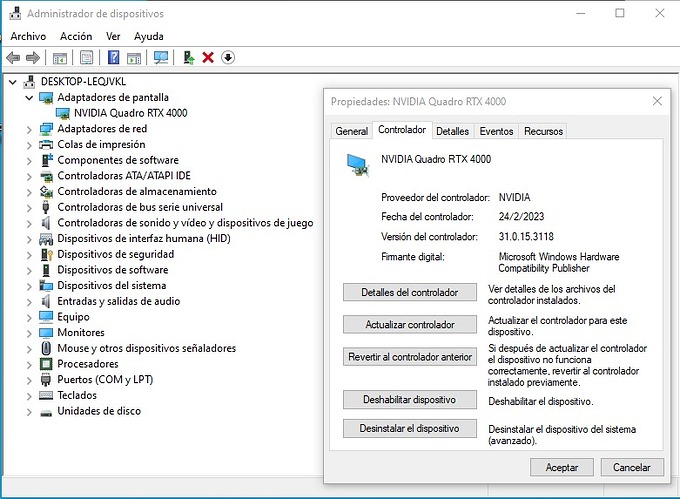
Task: Click the show/hide console tree icon
Action: pos(59,58)
